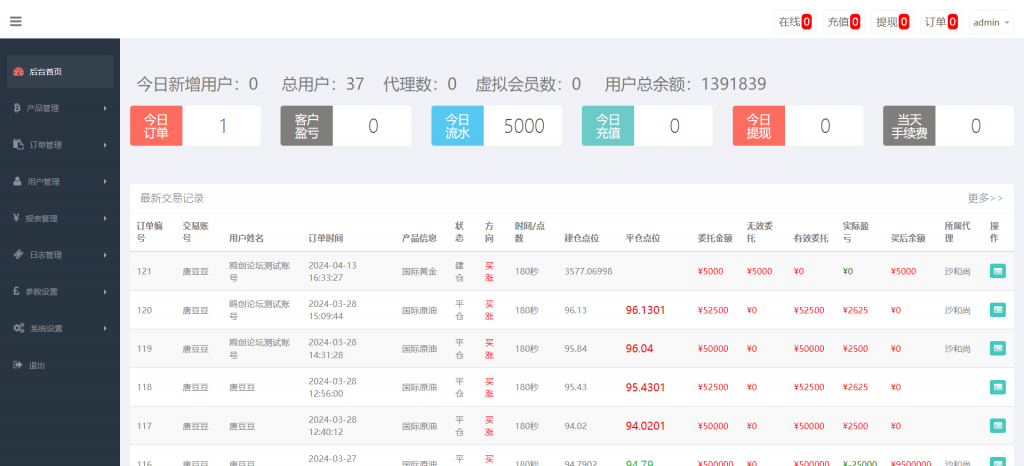Click the 95.84 opening price
This screenshot has height=466, width=1024.
[x=575, y=349]
